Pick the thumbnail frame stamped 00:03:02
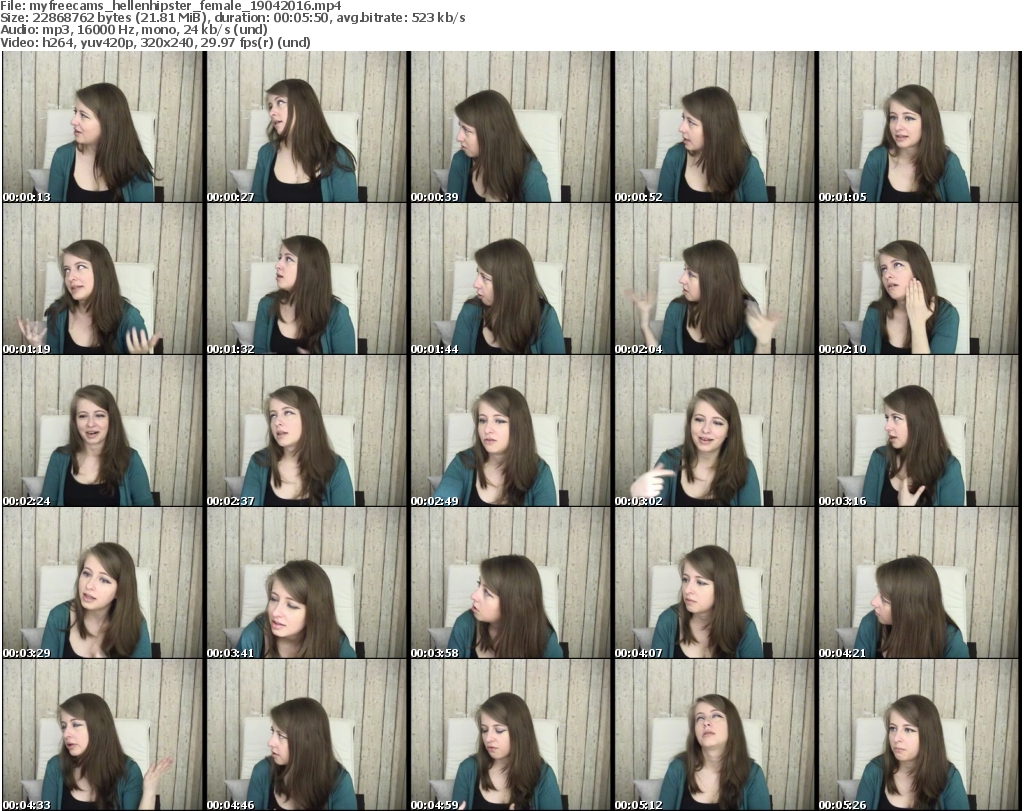This screenshot has height=811, width=1024. pos(714,431)
